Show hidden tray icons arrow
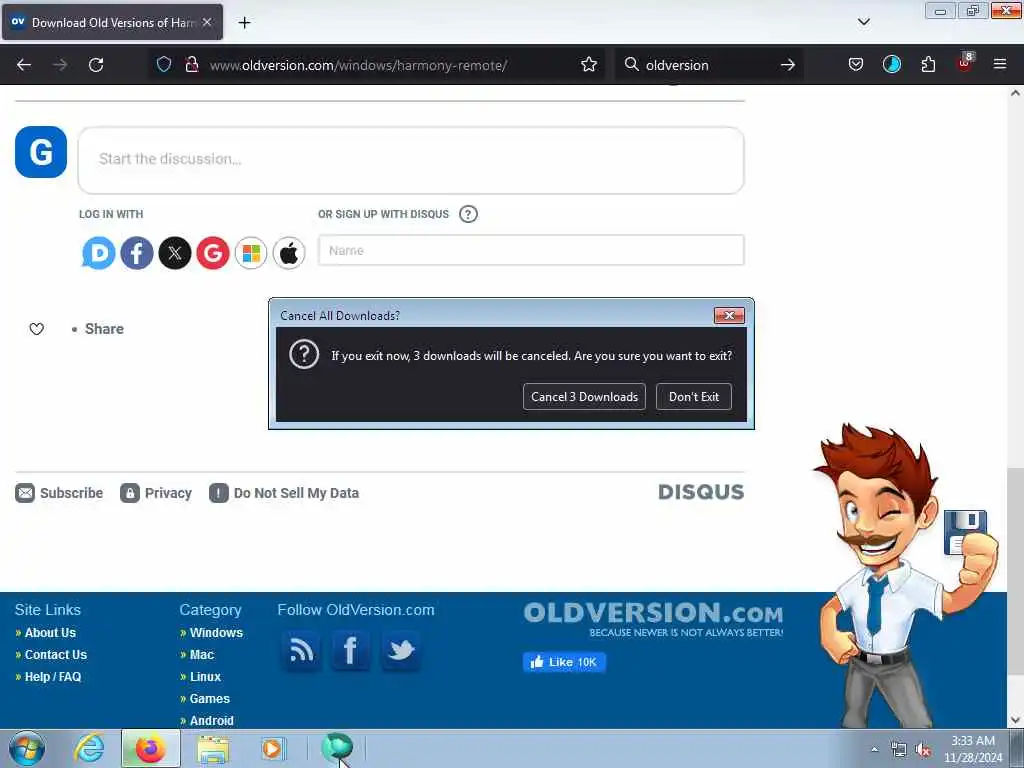 coord(874,749)
